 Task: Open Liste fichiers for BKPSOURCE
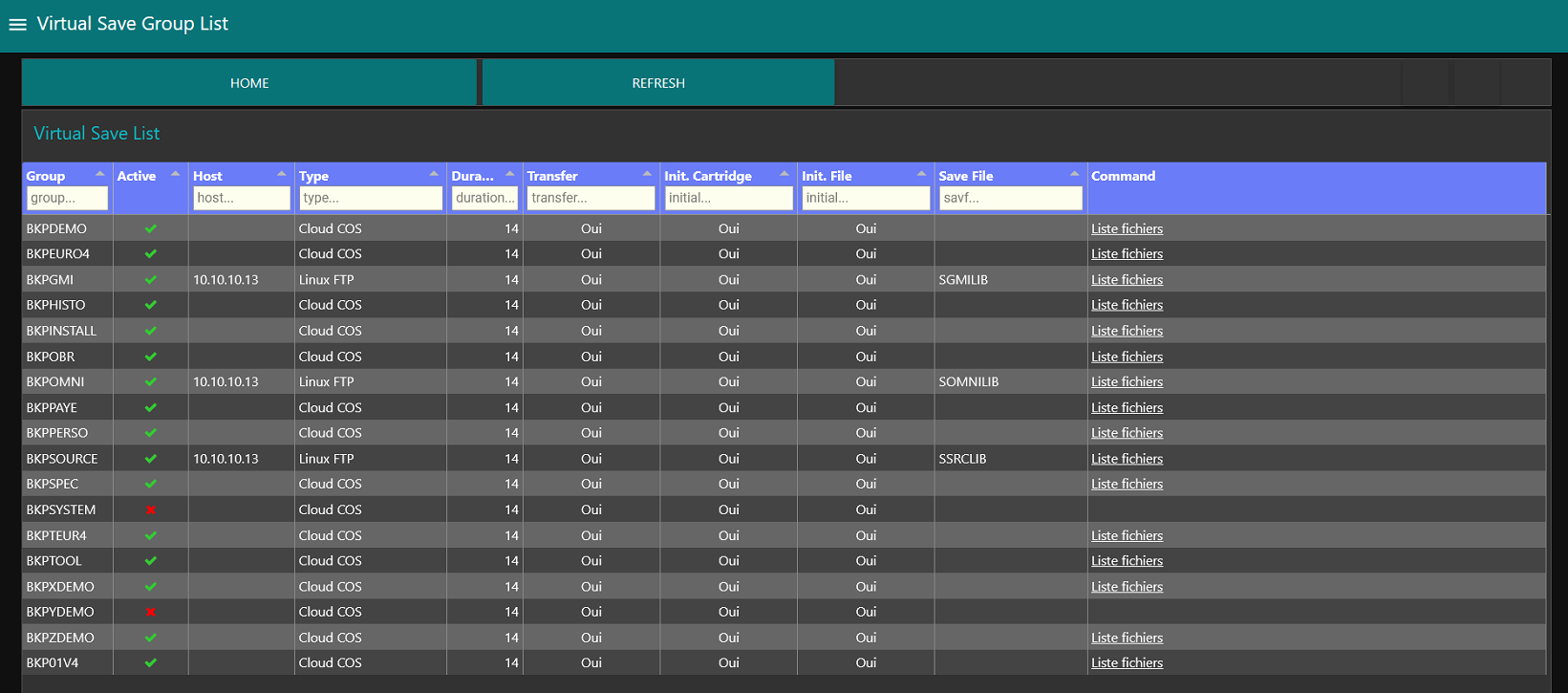tap(1127, 459)
